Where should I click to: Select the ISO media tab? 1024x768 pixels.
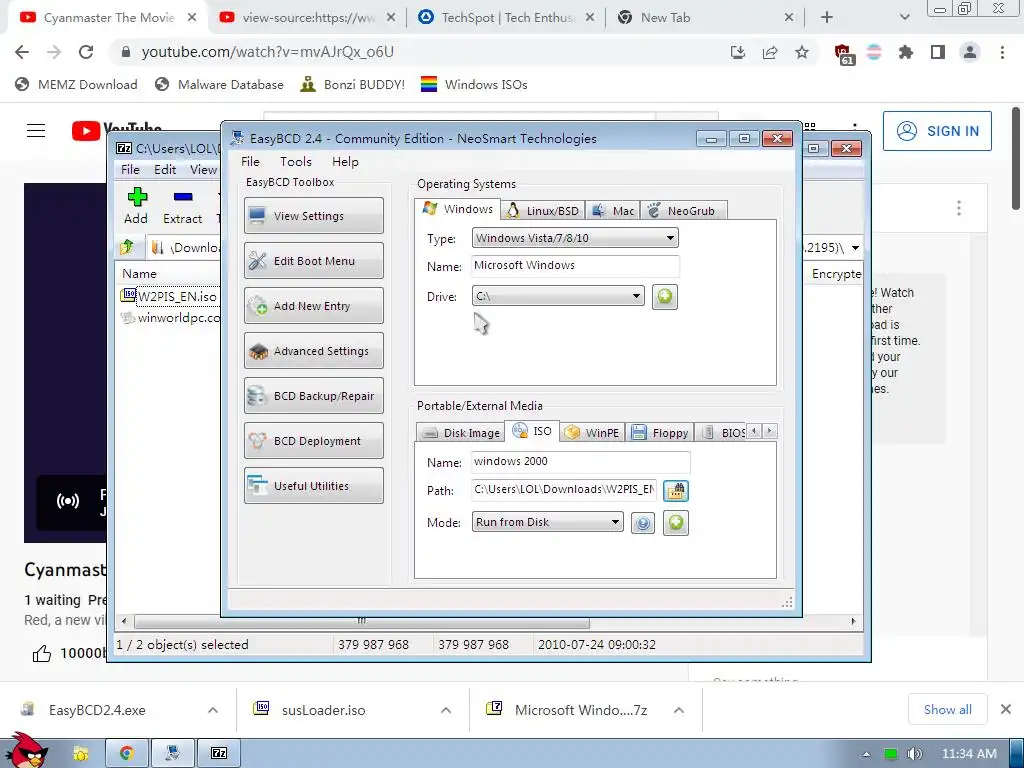click(x=532, y=430)
